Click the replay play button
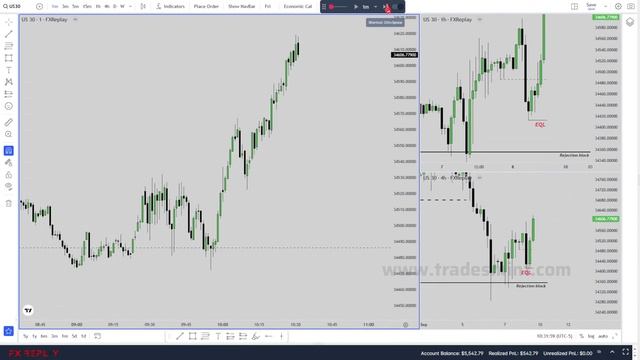Viewport: 640px width, 360px height. (356, 7)
